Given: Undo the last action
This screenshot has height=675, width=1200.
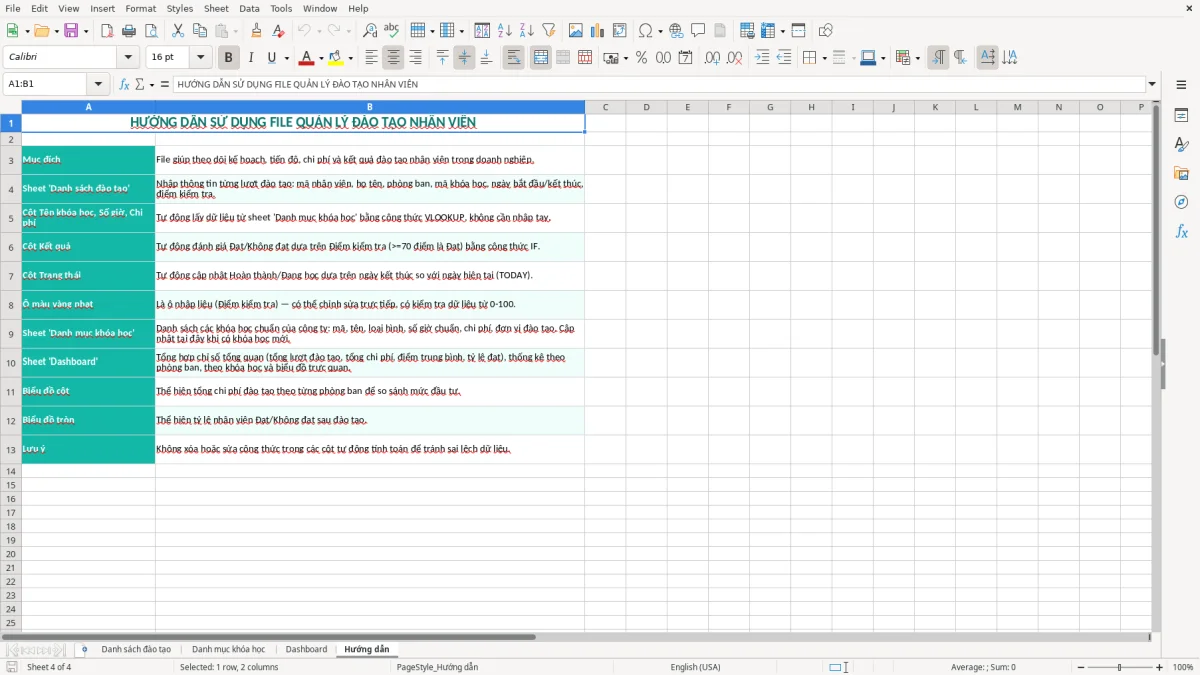Looking at the screenshot, I should coord(304,31).
